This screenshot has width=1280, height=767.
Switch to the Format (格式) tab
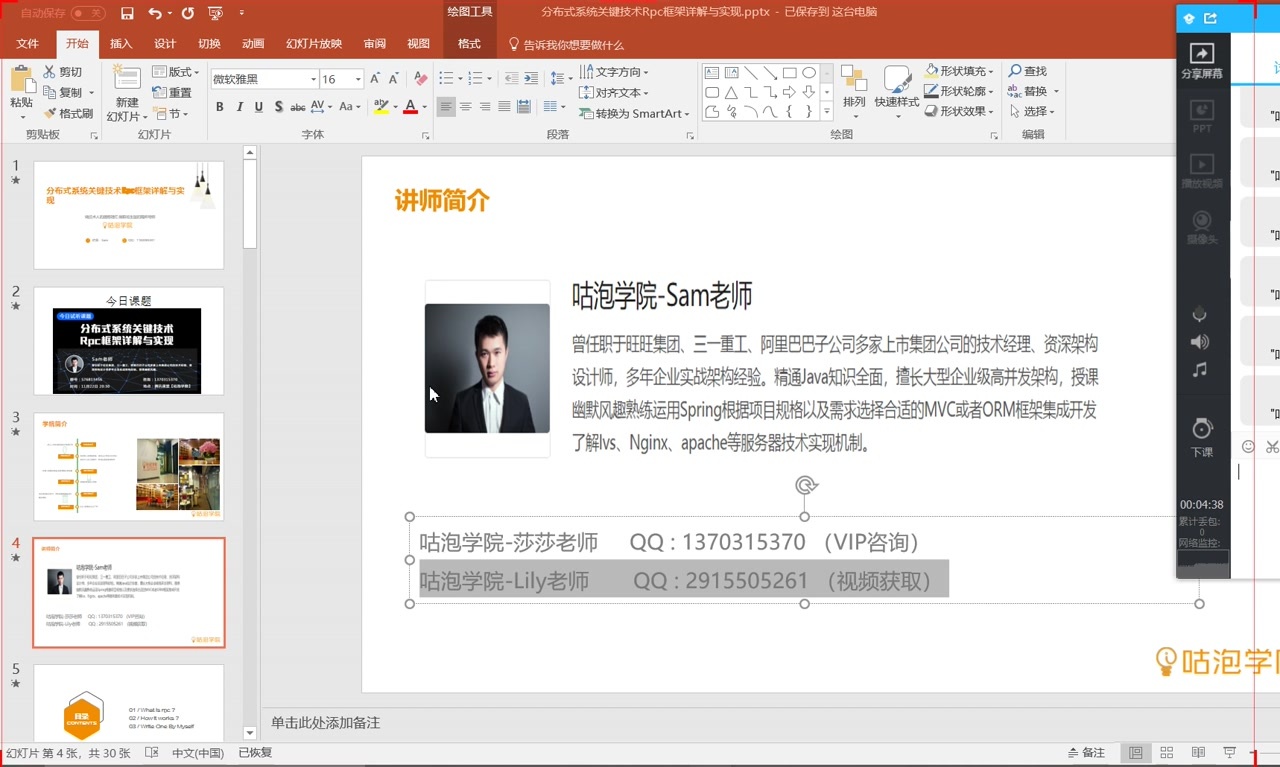pyautogui.click(x=469, y=44)
